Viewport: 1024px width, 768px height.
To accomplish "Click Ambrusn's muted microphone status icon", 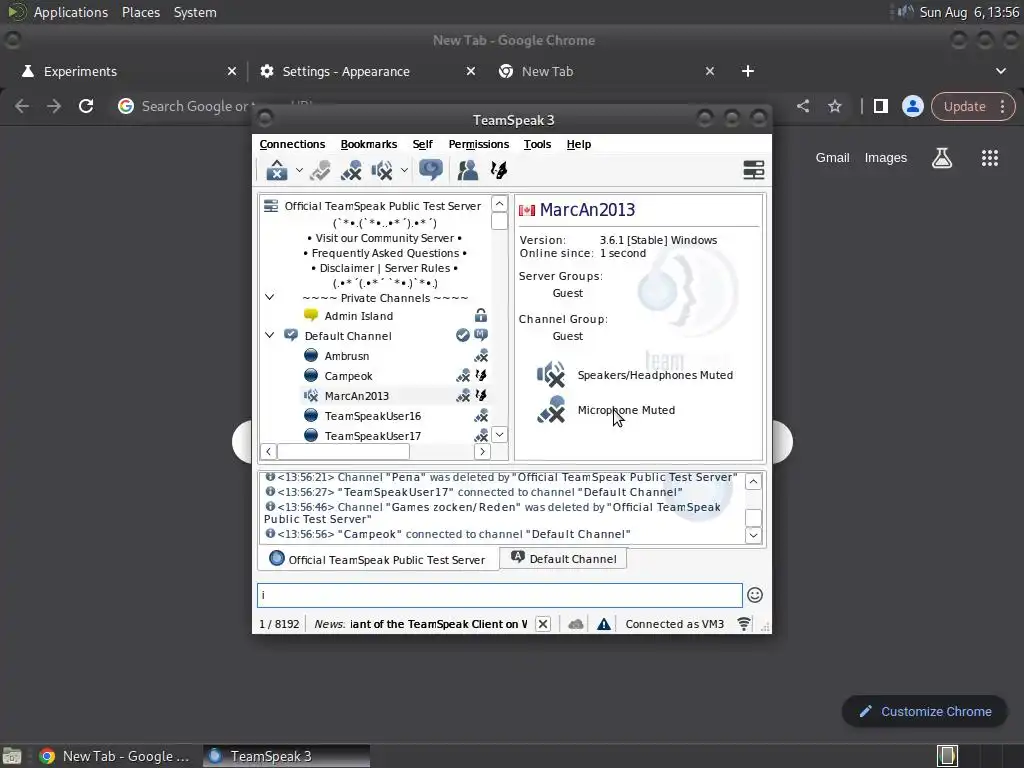I will coord(481,356).
